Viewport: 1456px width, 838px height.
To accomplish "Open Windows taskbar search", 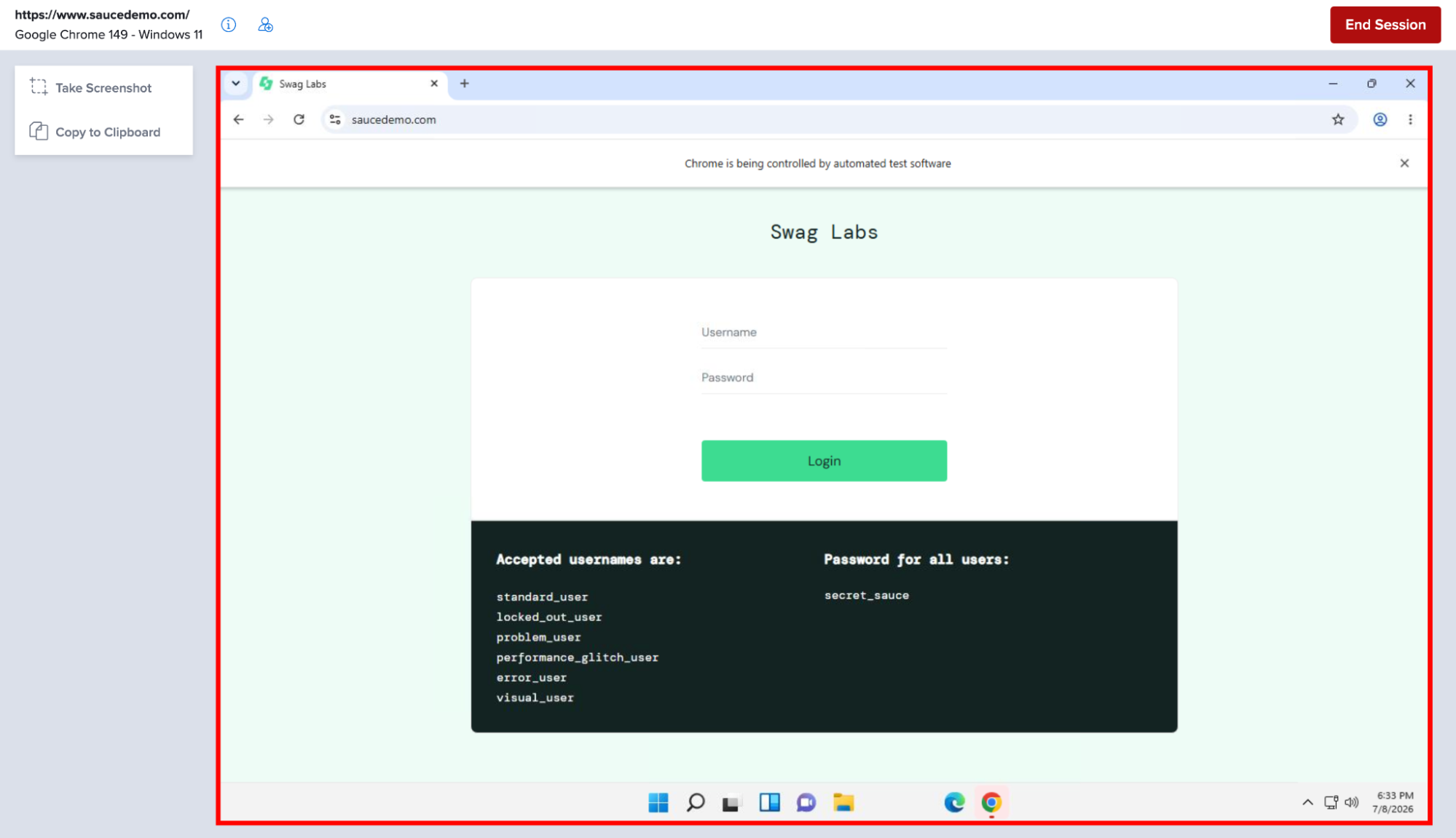I will click(x=695, y=802).
